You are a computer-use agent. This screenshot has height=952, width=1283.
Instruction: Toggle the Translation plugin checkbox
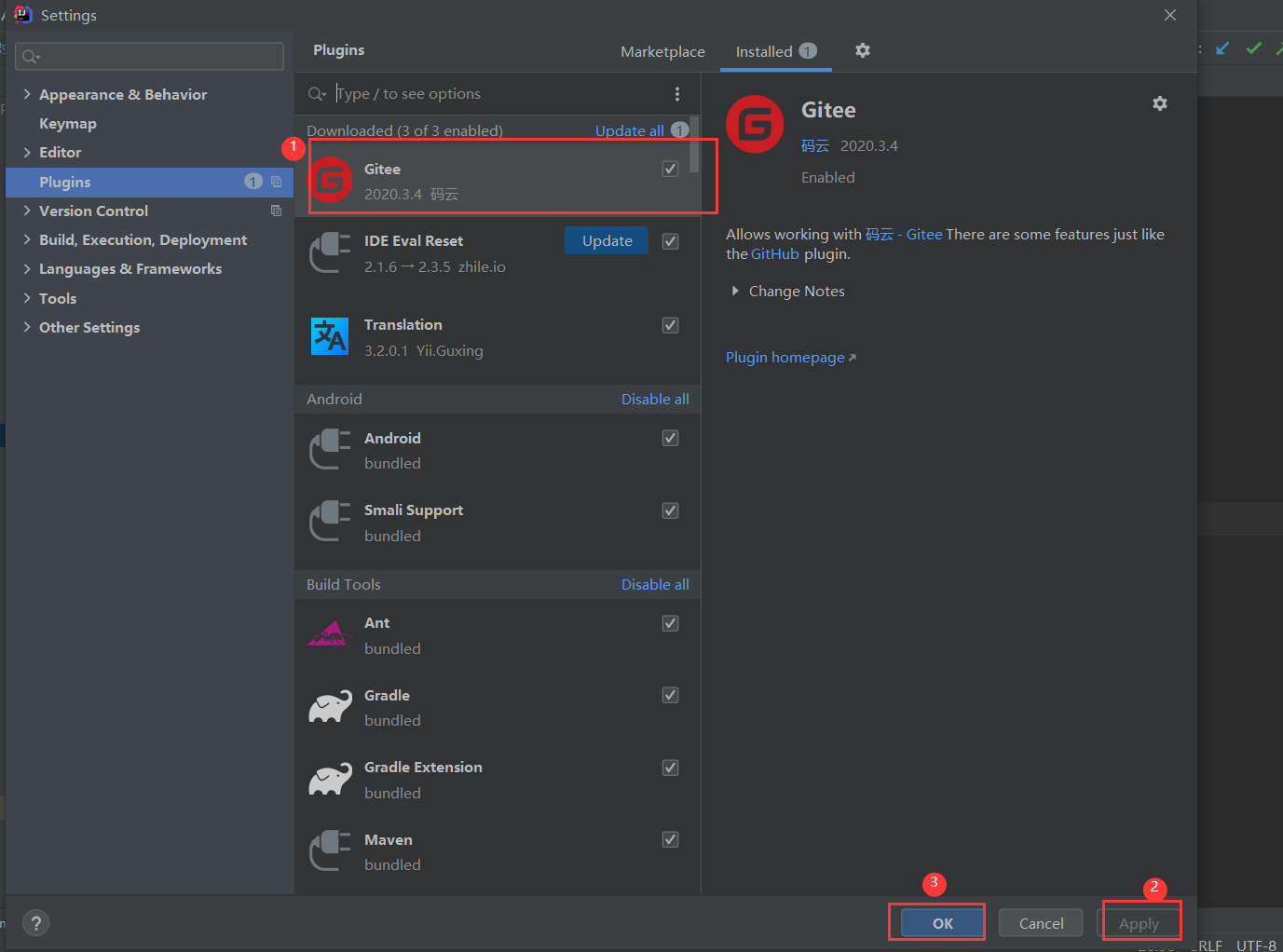[x=670, y=325]
